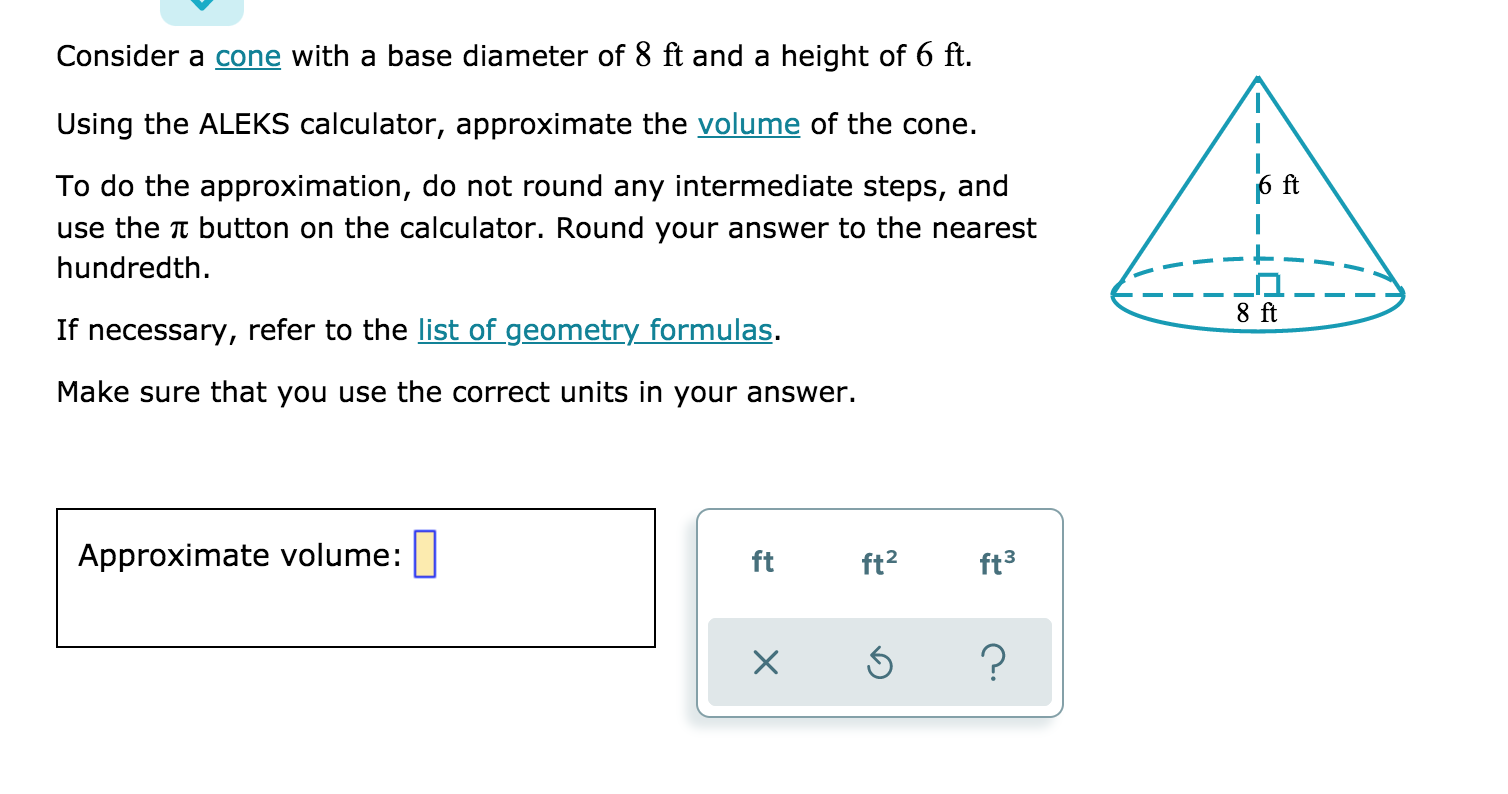Viewport: 1508px width, 794px height.
Task: Clear the answer using the X icon
Action: pos(763,662)
